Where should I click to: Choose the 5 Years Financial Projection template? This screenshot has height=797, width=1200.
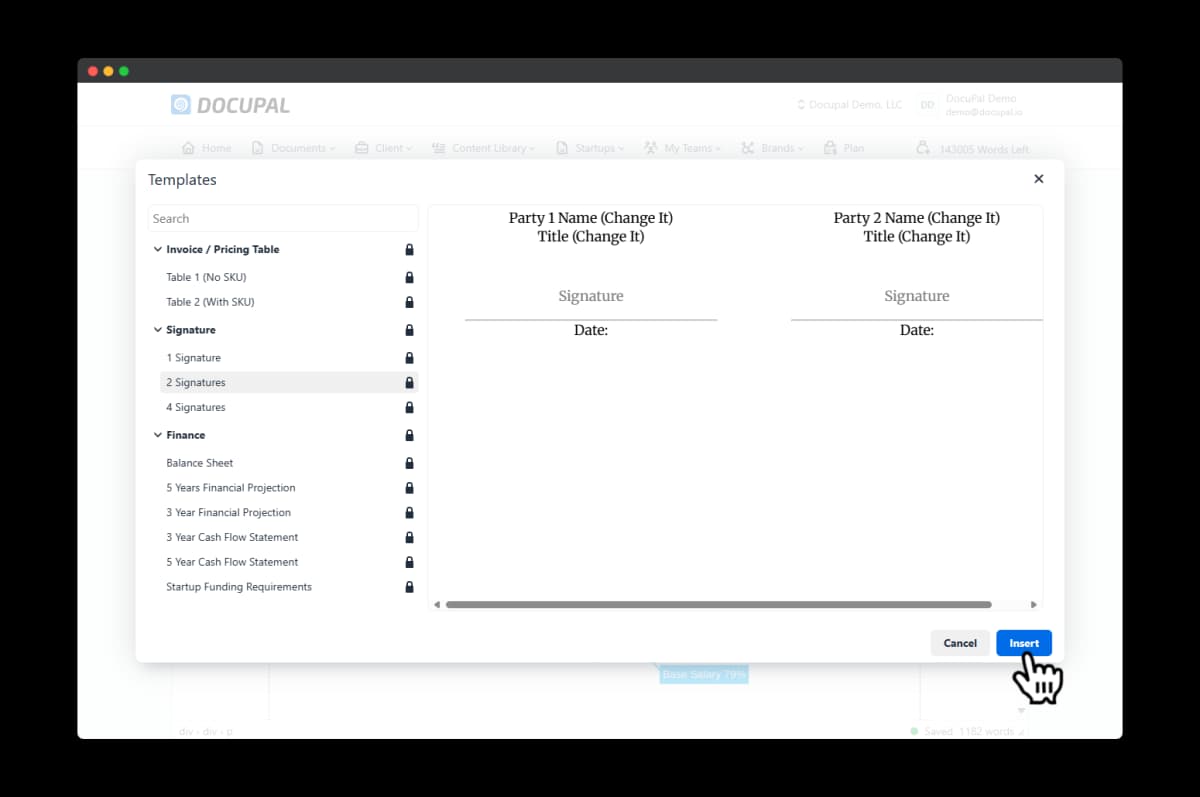coord(231,488)
